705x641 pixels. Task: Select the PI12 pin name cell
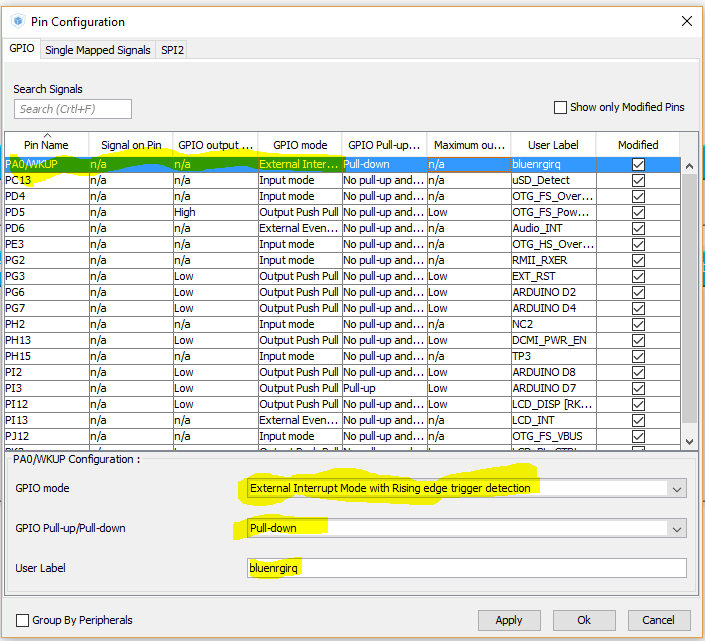click(x=47, y=405)
